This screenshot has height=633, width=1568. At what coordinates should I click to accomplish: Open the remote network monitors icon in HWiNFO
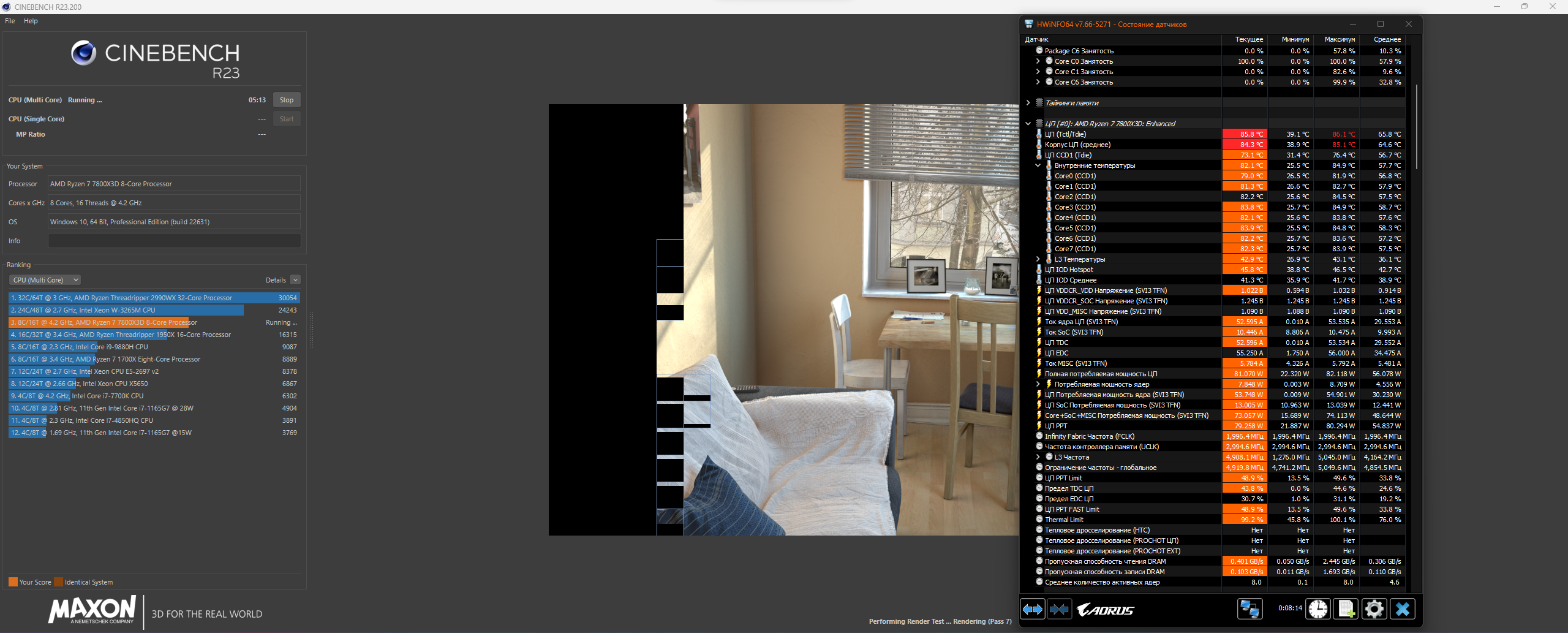[1249, 609]
